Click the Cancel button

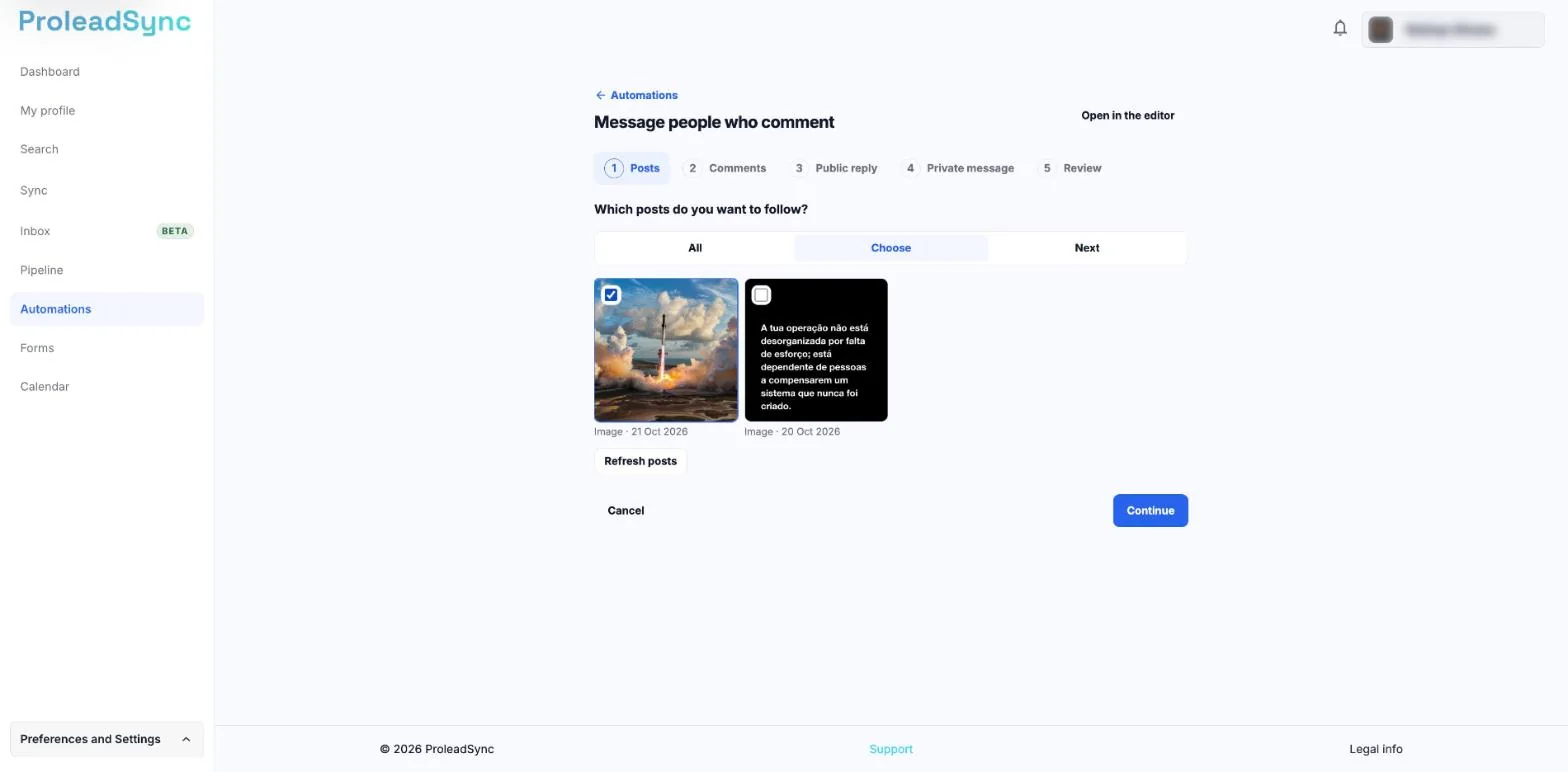[x=626, y=511]
